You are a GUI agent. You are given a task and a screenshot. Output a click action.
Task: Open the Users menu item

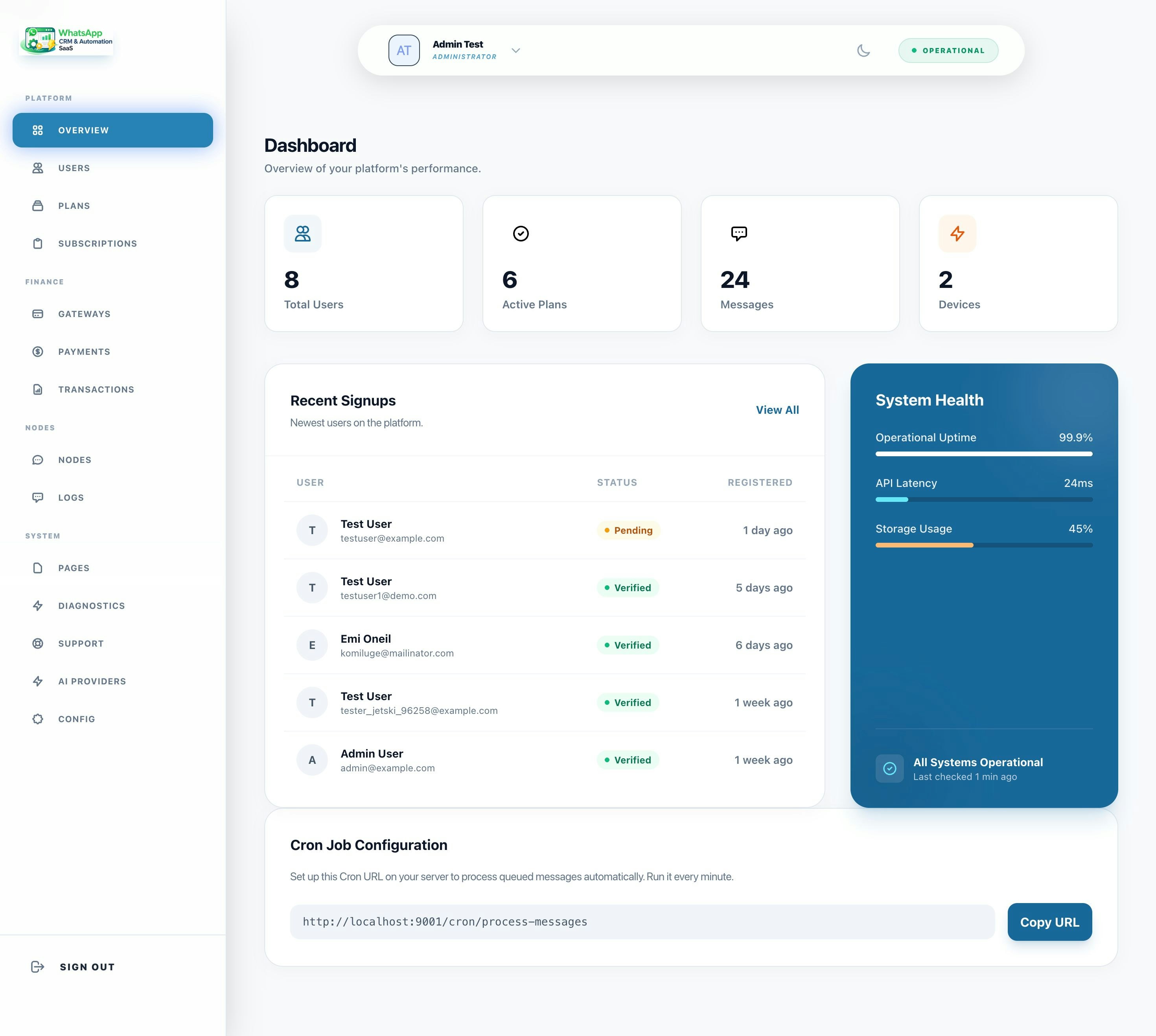click(x=113, y=168)
